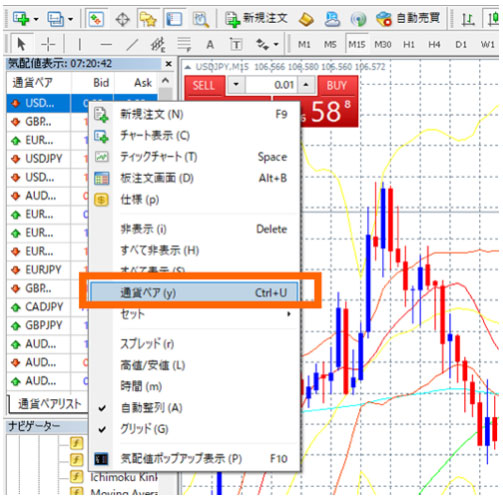Close the 気配値表示 Market Watch panel
Image resolution: width=503 pixels, height=497 pixels.
pyautogui.click(x=169, y=64)
